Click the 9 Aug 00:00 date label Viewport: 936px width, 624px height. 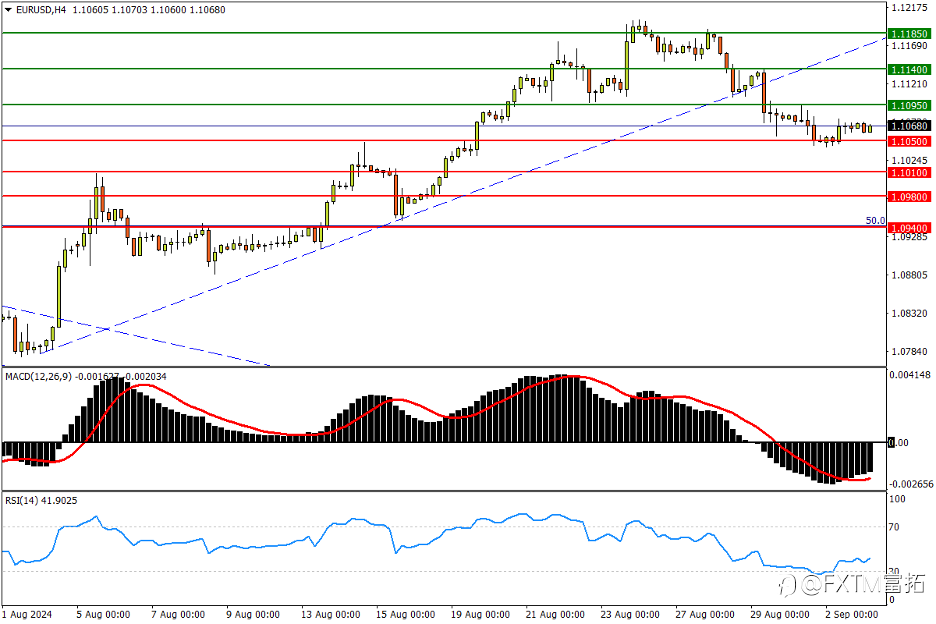pyautogui.click(x=253, y=614)
